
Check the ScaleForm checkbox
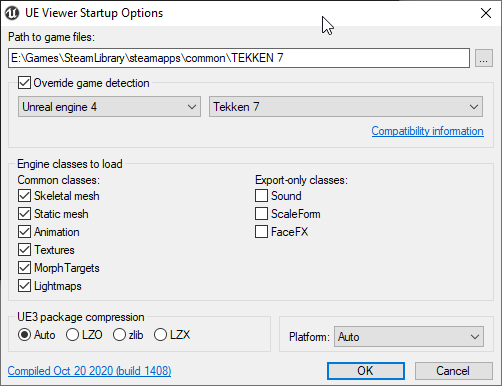click(x=261, y=214)
